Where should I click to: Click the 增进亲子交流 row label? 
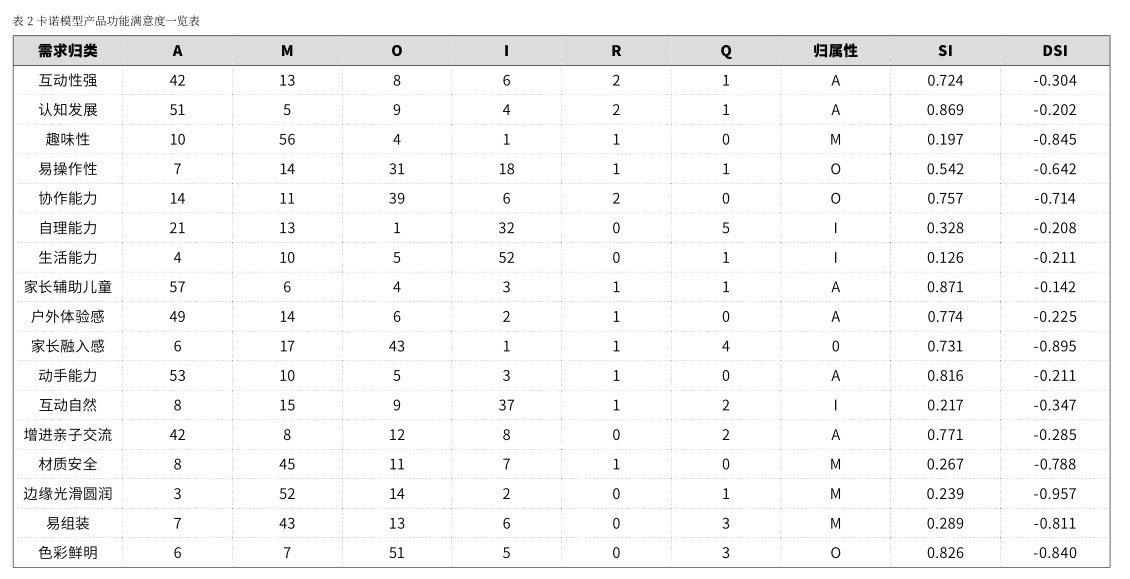pyautogui.click(x=68, y=435)
